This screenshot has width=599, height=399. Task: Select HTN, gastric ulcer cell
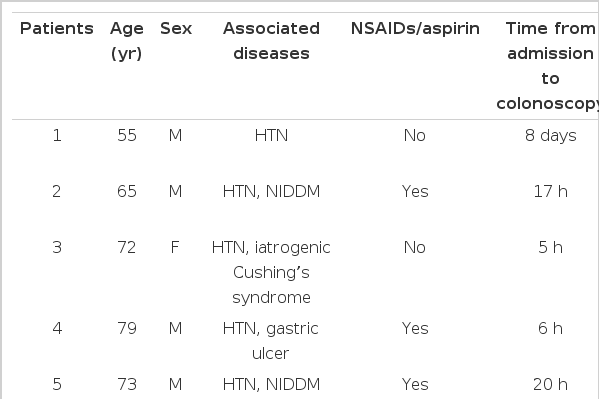[270, 341]
